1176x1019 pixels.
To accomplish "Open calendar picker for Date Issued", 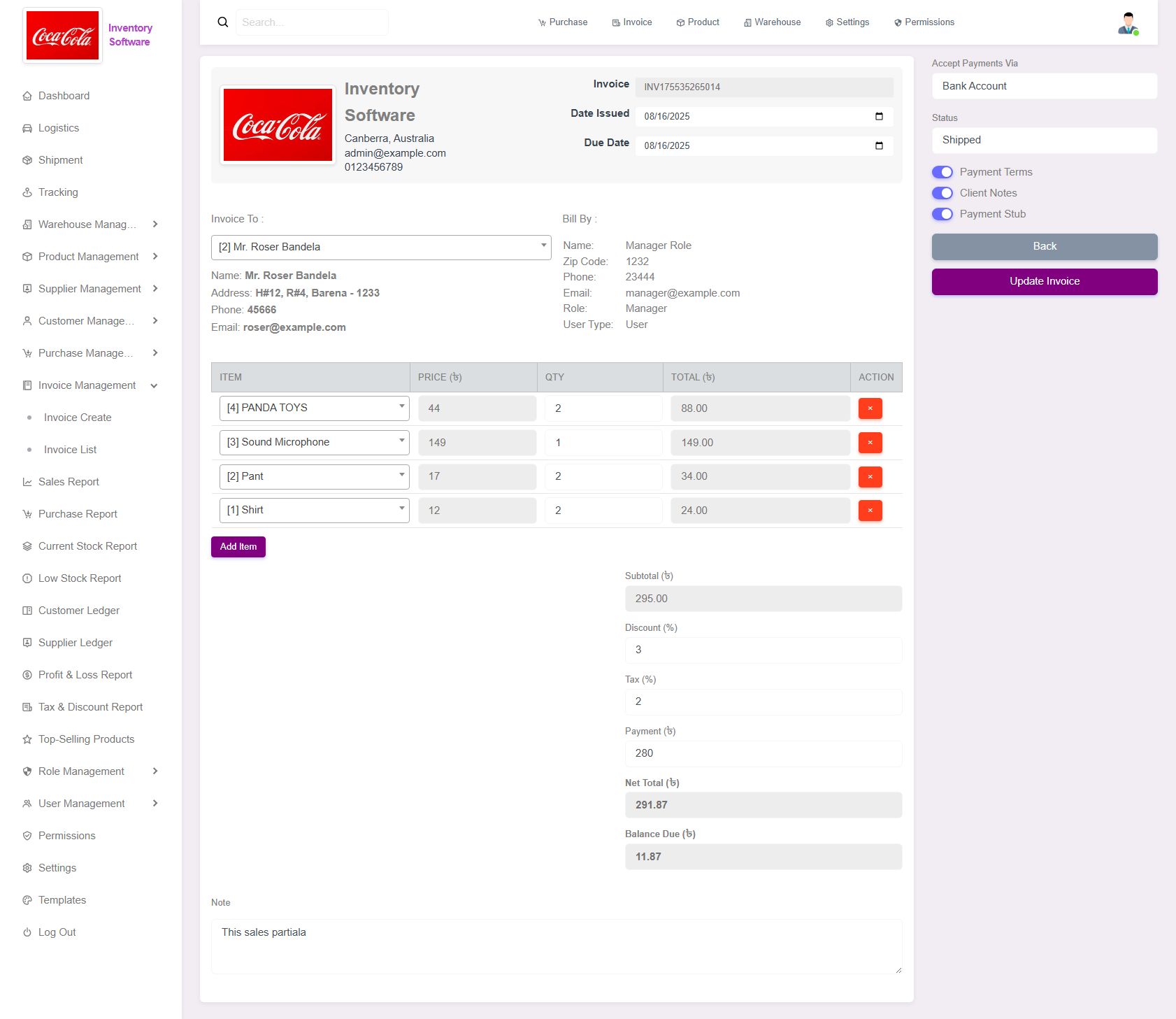I will coord(879,116).
